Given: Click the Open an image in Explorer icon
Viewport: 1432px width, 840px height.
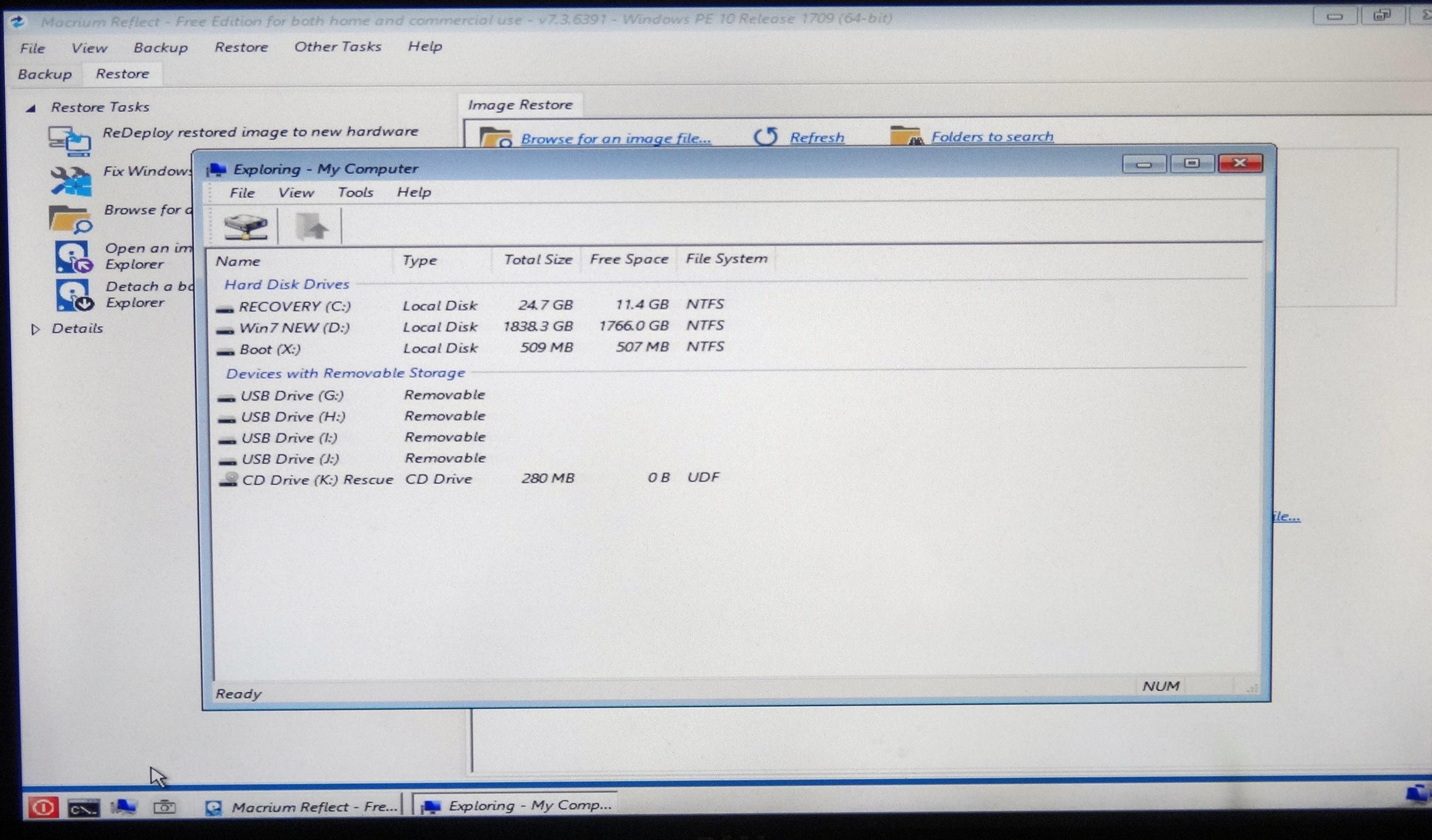Looking at the screenshot, I should (x=74, y=257).
